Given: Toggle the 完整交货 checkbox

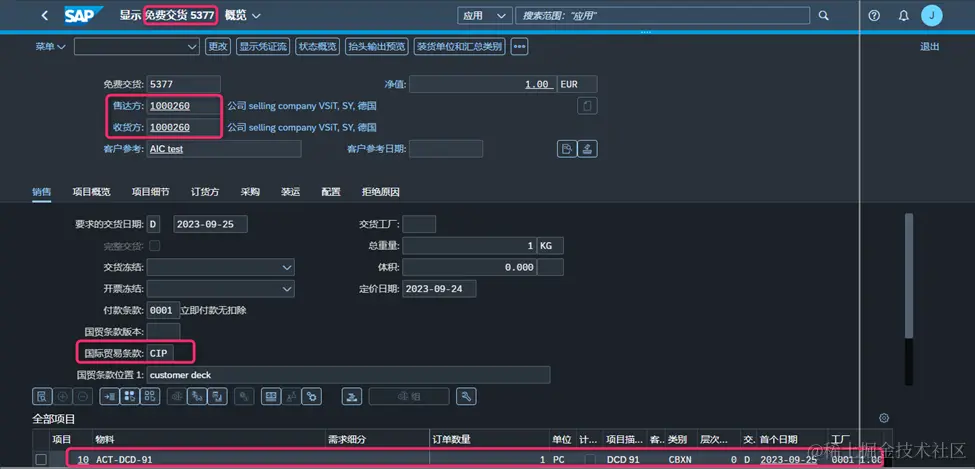Looking at the screenshot, I should 154,245.
